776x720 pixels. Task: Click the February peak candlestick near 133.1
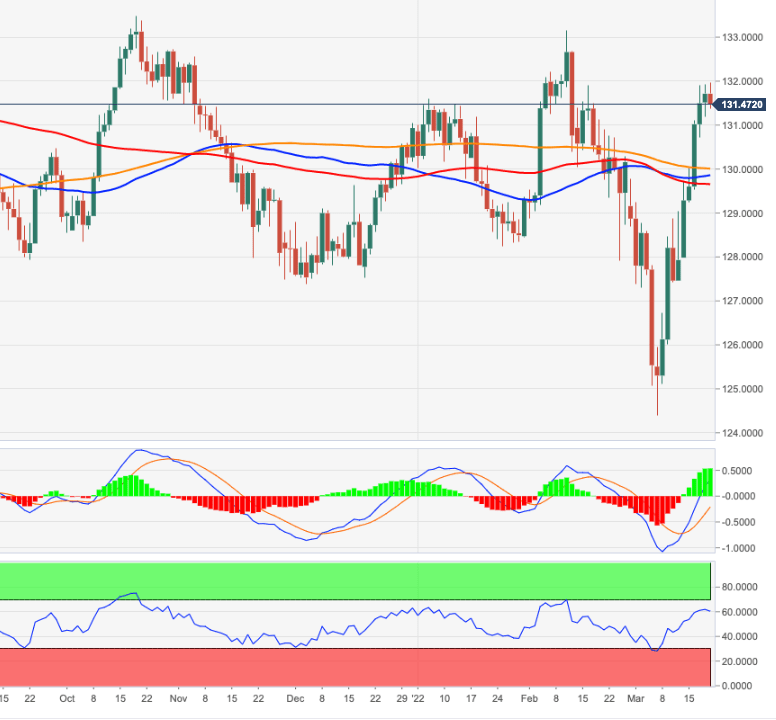pyautogui.click(x=567, y=65)
